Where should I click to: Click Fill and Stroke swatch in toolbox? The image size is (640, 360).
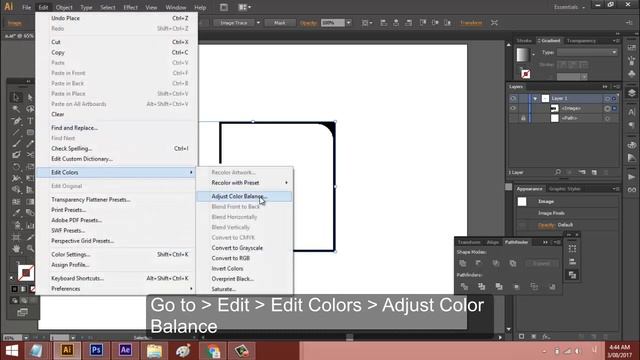point(25,273)
